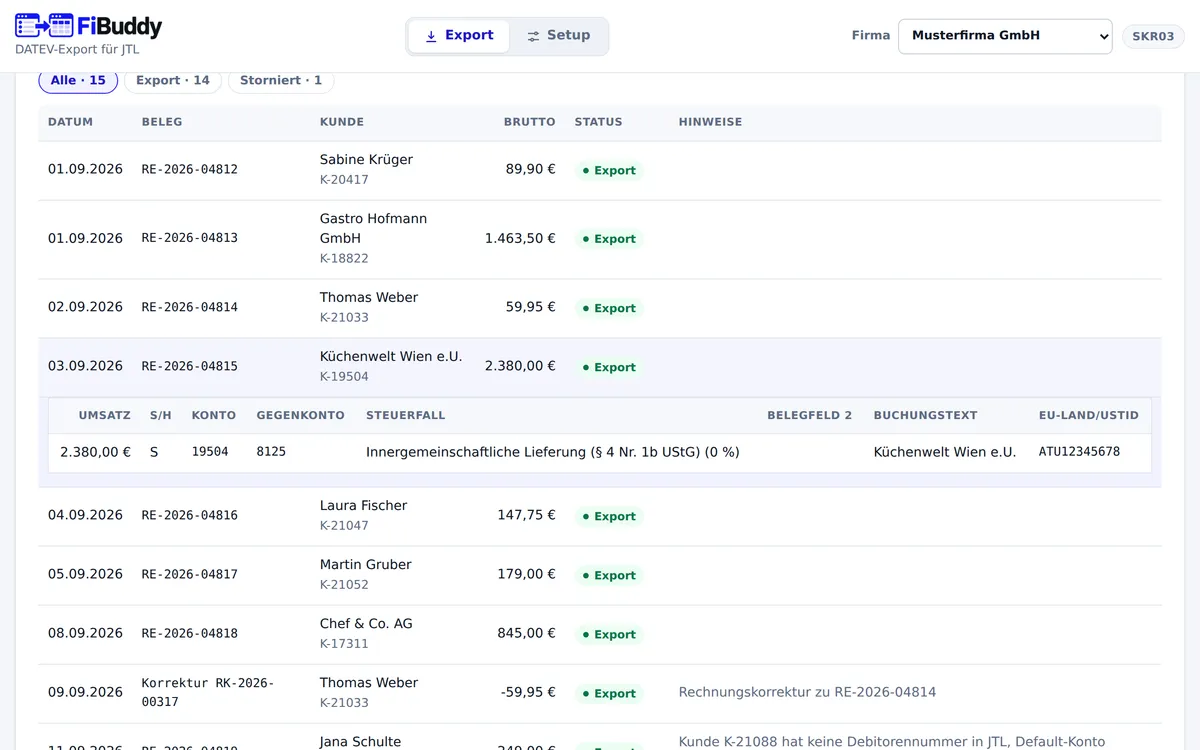The image size is (1200, 750).
Task: Click the BRUTTO column header
Action: (530, 122)
